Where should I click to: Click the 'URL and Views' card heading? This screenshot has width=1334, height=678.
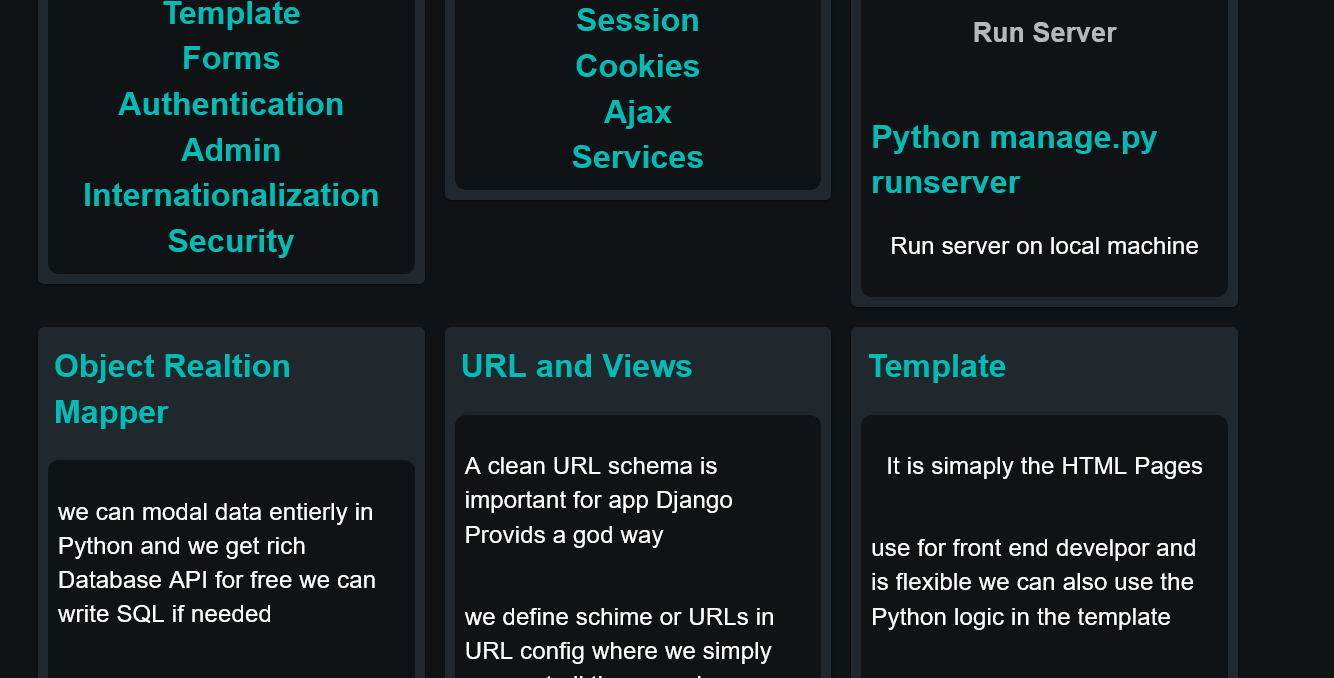[x=576, y=367]
